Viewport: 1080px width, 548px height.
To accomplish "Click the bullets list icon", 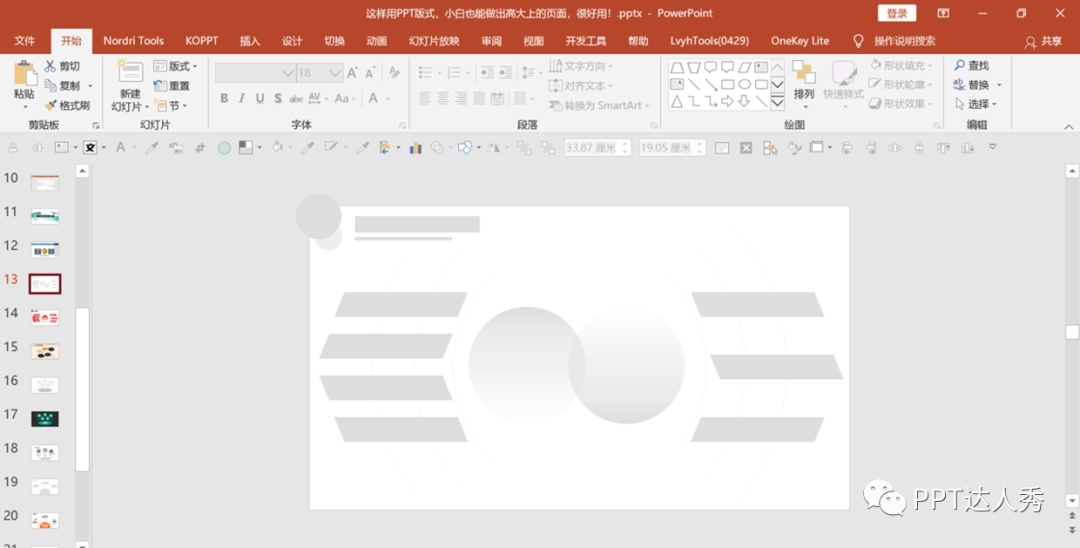I will click(426, 72).
